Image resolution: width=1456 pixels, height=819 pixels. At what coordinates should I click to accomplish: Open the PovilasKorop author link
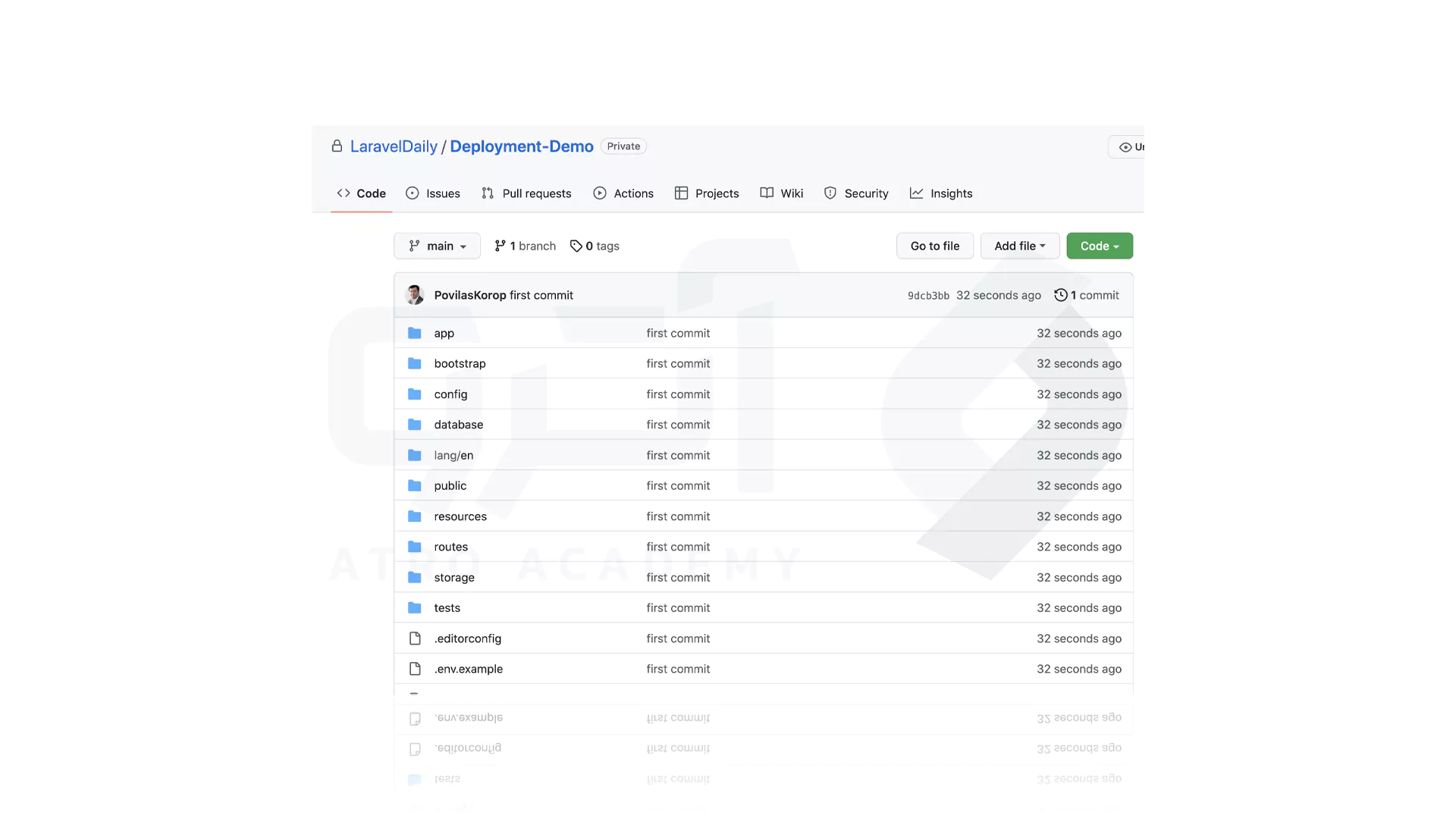click(x=470, y=295)
